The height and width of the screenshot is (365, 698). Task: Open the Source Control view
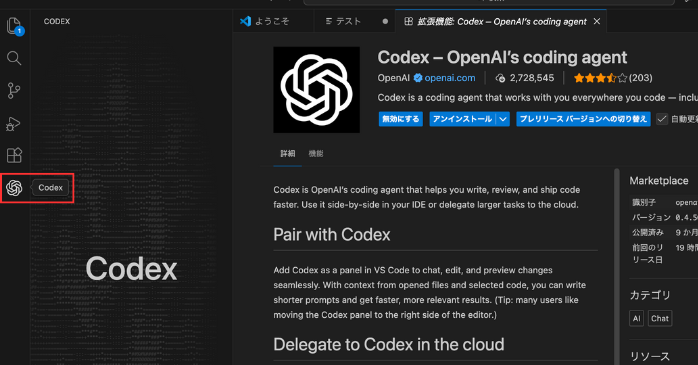[x=14, y=90]
